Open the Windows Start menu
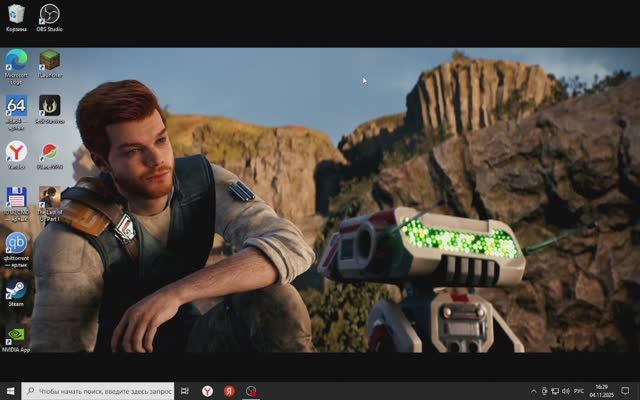This screenshot has height=400, width=640. click(11, 391)
